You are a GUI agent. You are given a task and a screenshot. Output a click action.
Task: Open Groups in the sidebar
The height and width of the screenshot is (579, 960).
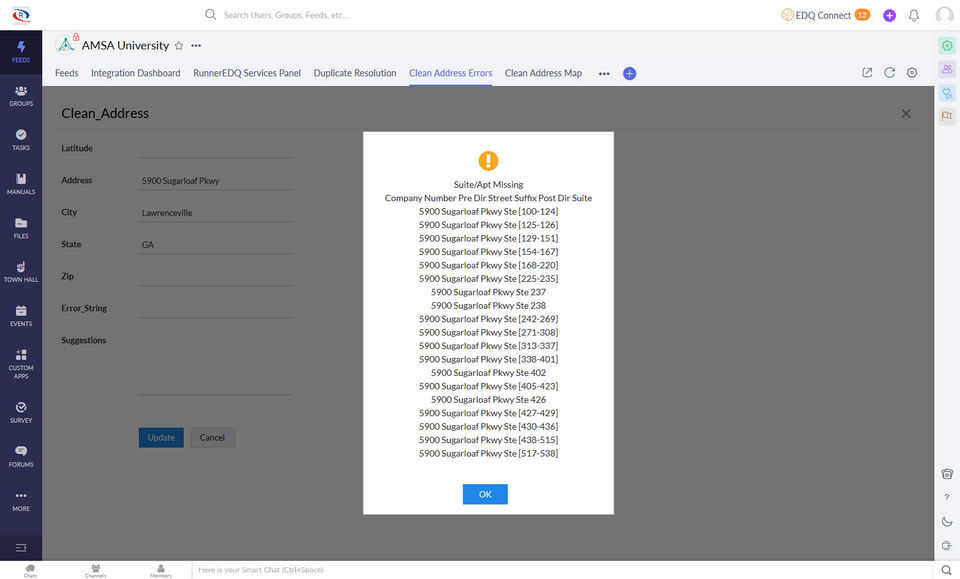pos(21,96)
